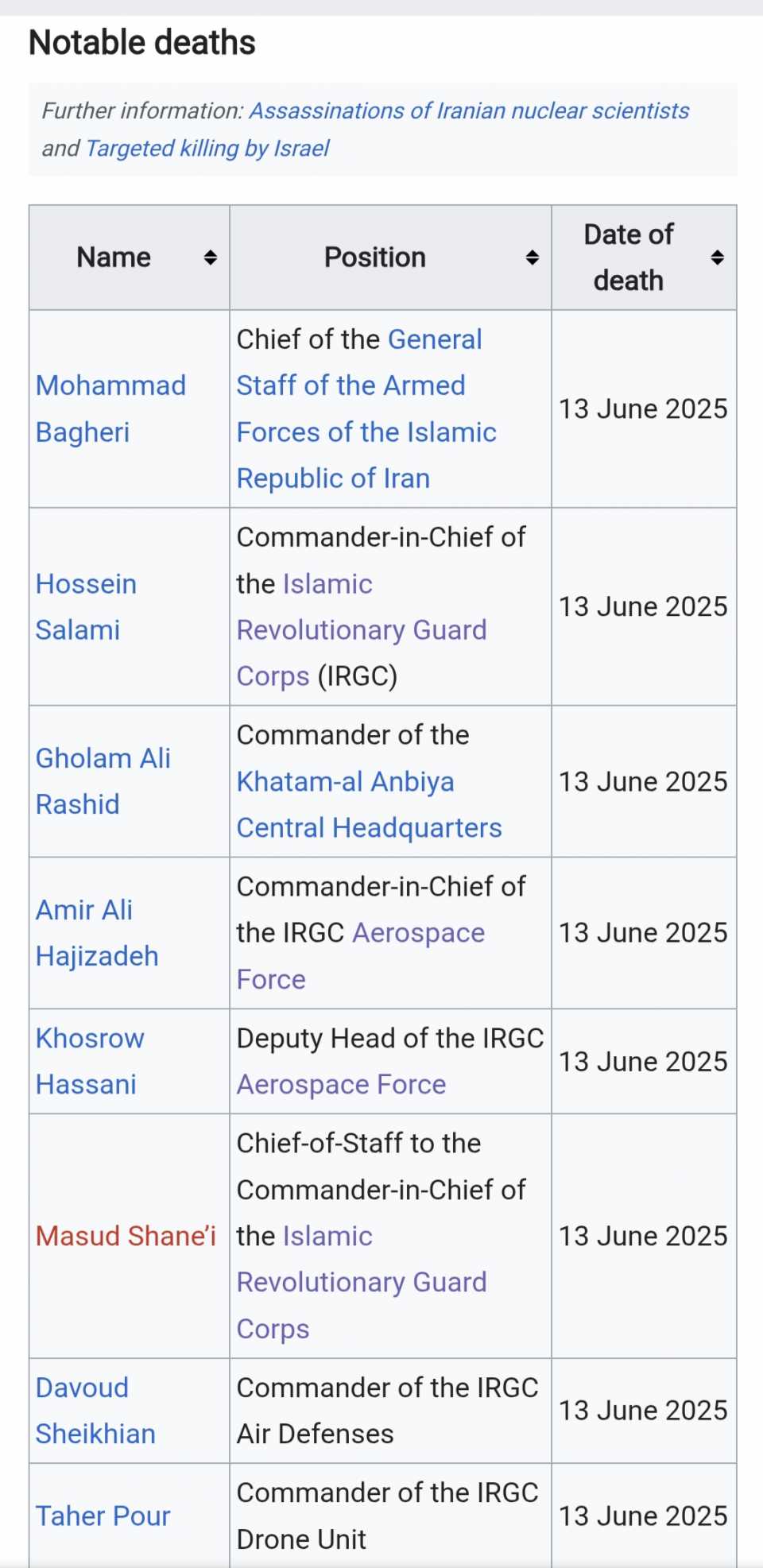Click the red Masud Shane'i link
Screen dimensions: 763x1568
pyautogui.click(x=126, y=1236)
